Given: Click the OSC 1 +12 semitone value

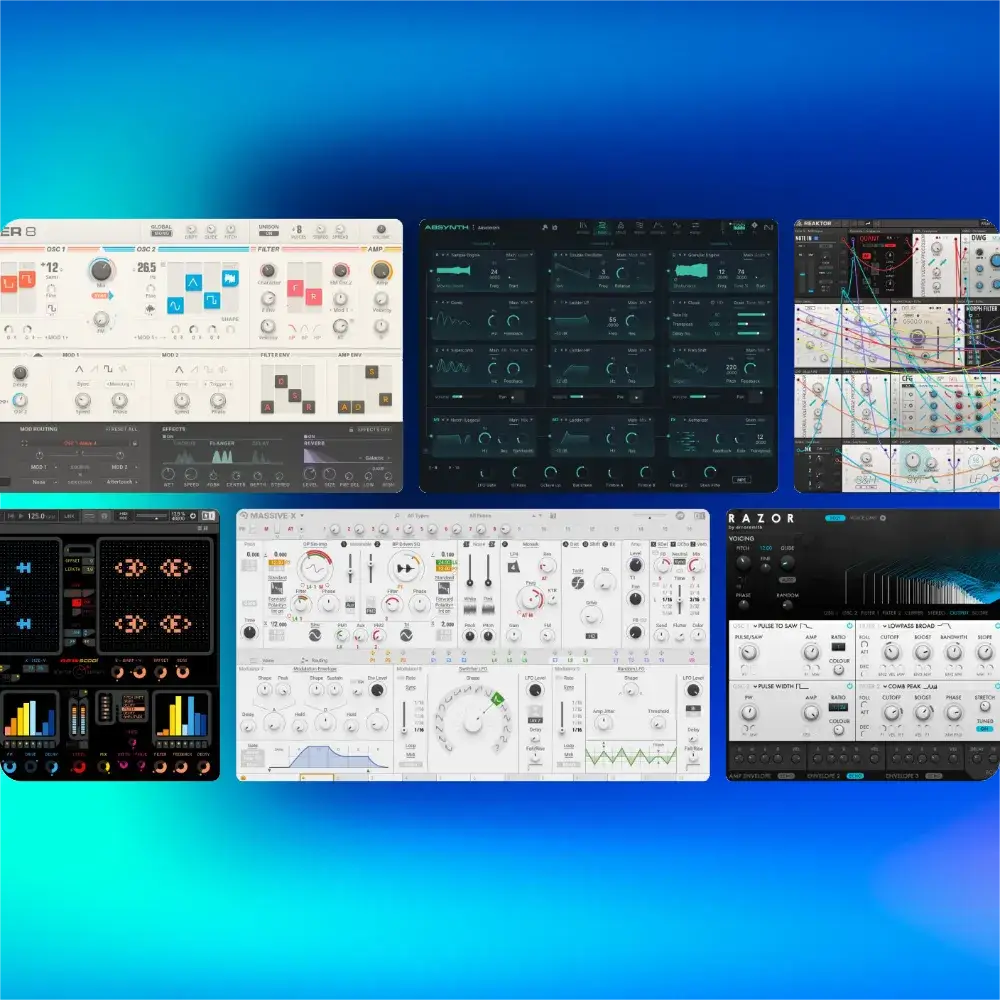Looking at the screenshot, I should point(50,267).
